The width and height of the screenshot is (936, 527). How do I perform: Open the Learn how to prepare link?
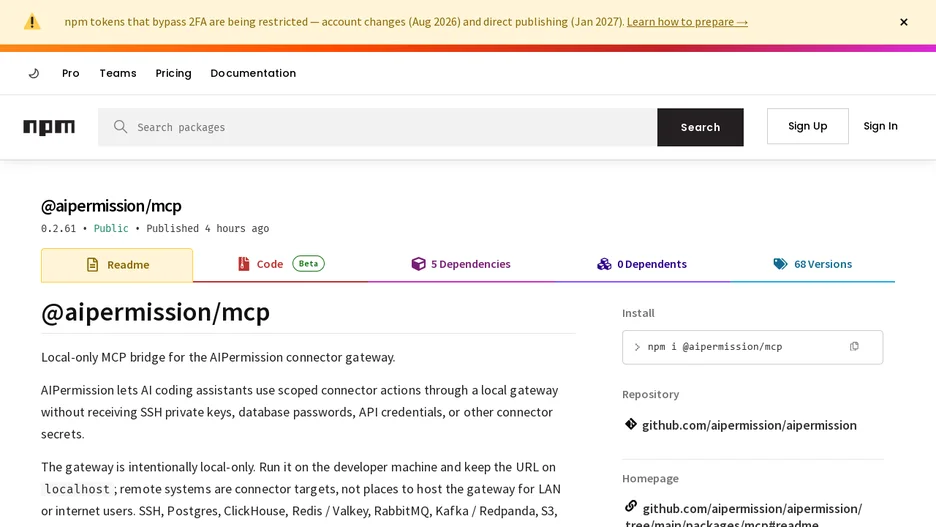tap(687, 21)
